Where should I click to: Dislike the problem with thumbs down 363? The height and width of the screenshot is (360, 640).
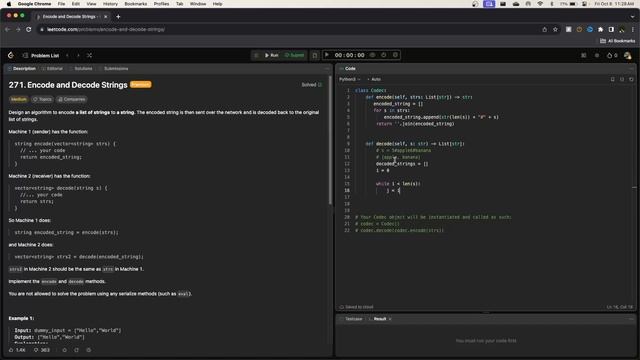[42, 350]
